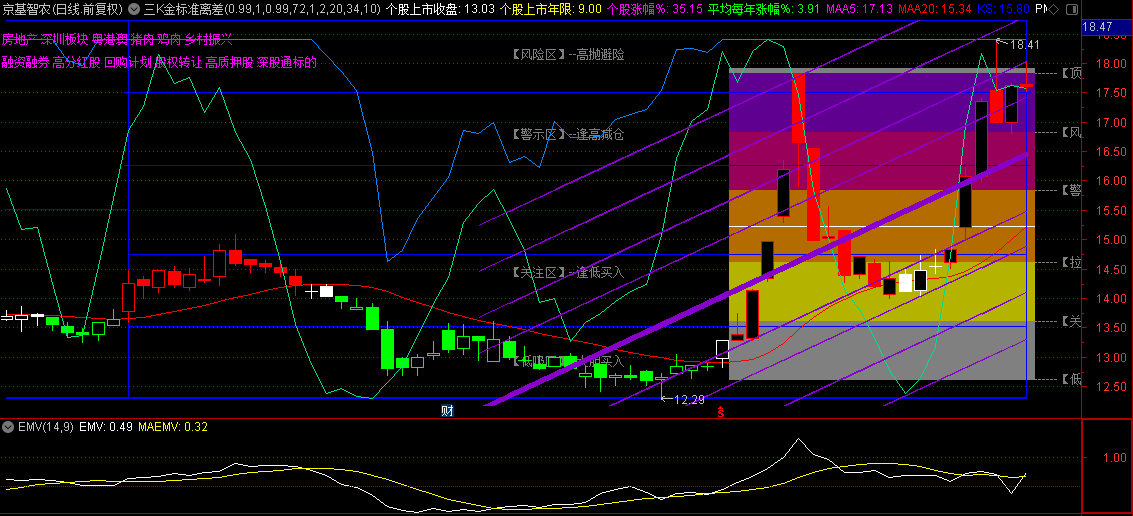Select the 京基智农(日线.前复权) chart title
Screen dimensions: 1133x516
(63, 9)
